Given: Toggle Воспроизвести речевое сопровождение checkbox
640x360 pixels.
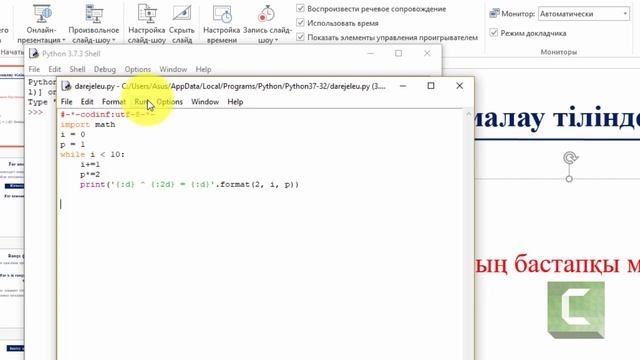Looking at the screenshot, I should tap(300, 8).
